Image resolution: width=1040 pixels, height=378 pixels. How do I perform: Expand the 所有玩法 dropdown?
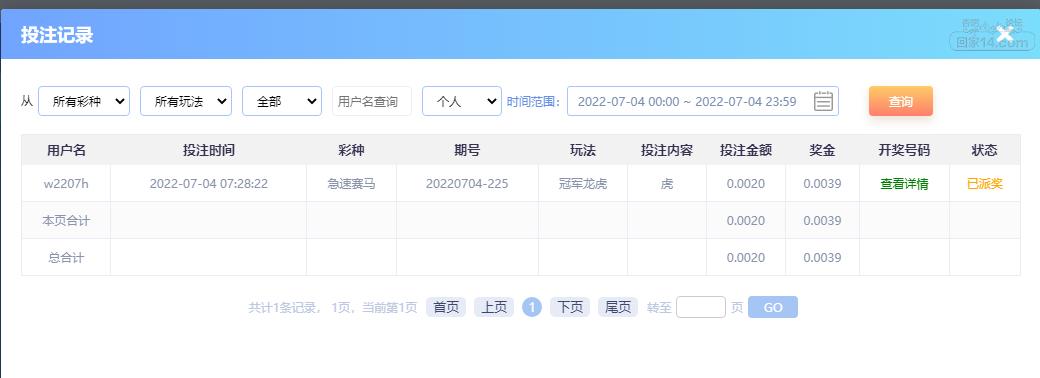pos(186,101)
